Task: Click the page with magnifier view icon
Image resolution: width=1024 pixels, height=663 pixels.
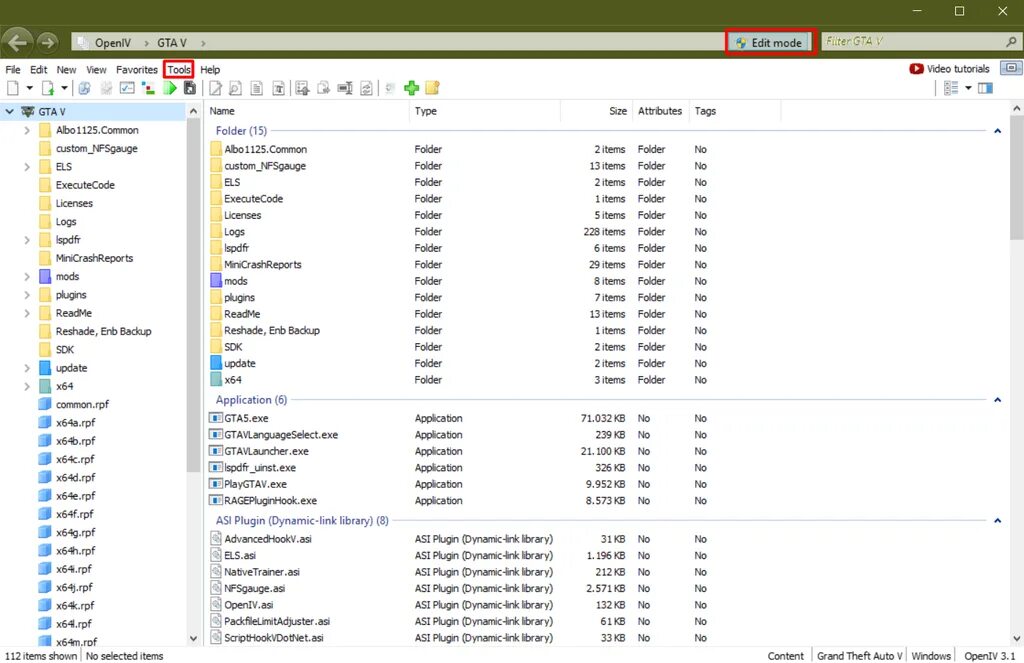Action: [236, 88]
